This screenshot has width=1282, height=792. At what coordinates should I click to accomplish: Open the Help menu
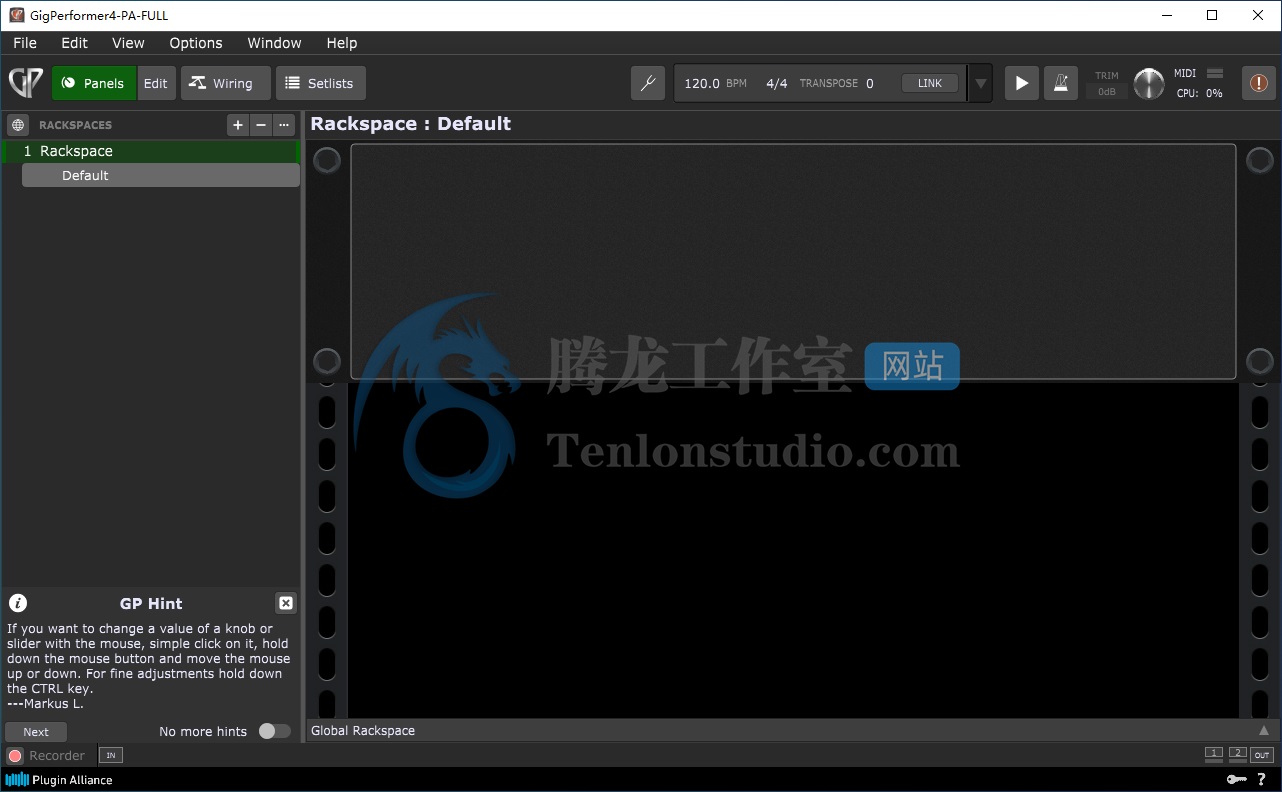click(x=342, y=43)
